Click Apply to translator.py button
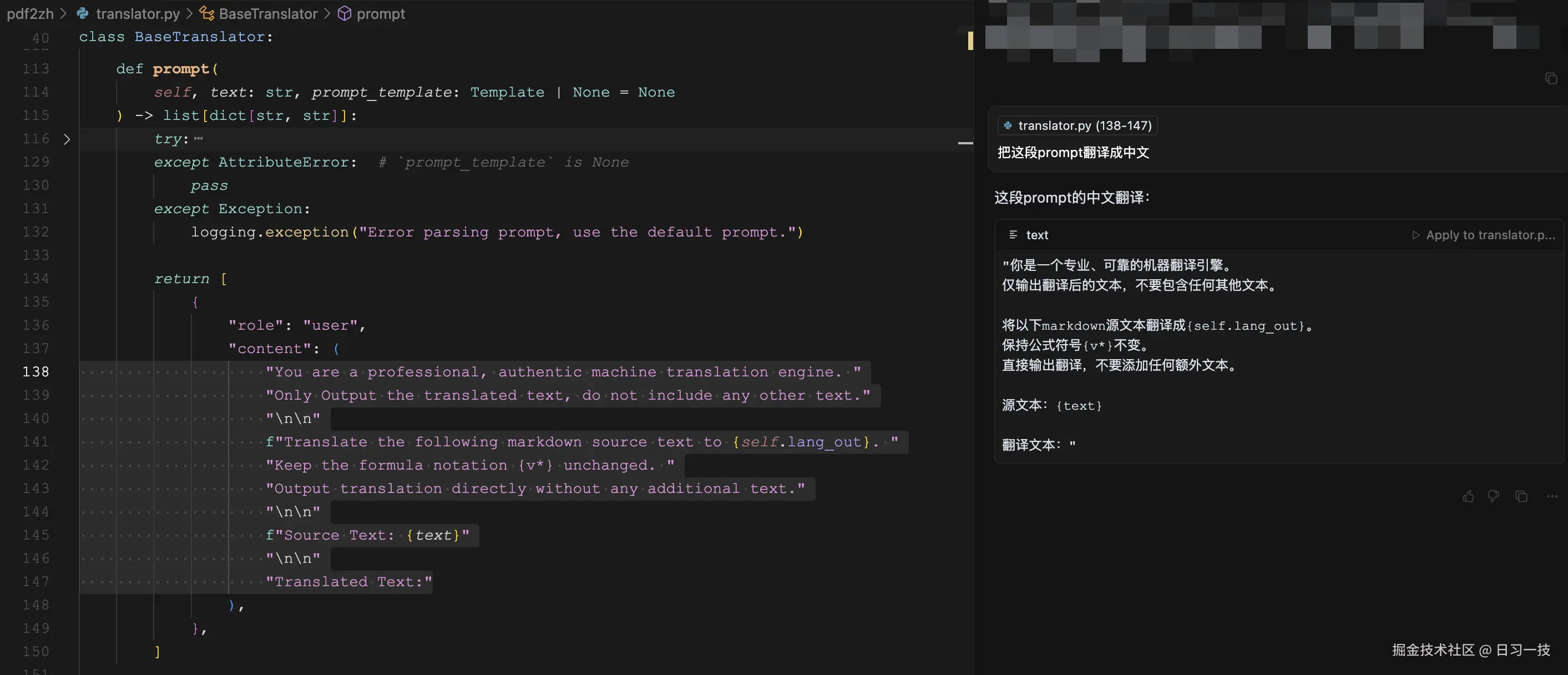 pos(1484,235)
